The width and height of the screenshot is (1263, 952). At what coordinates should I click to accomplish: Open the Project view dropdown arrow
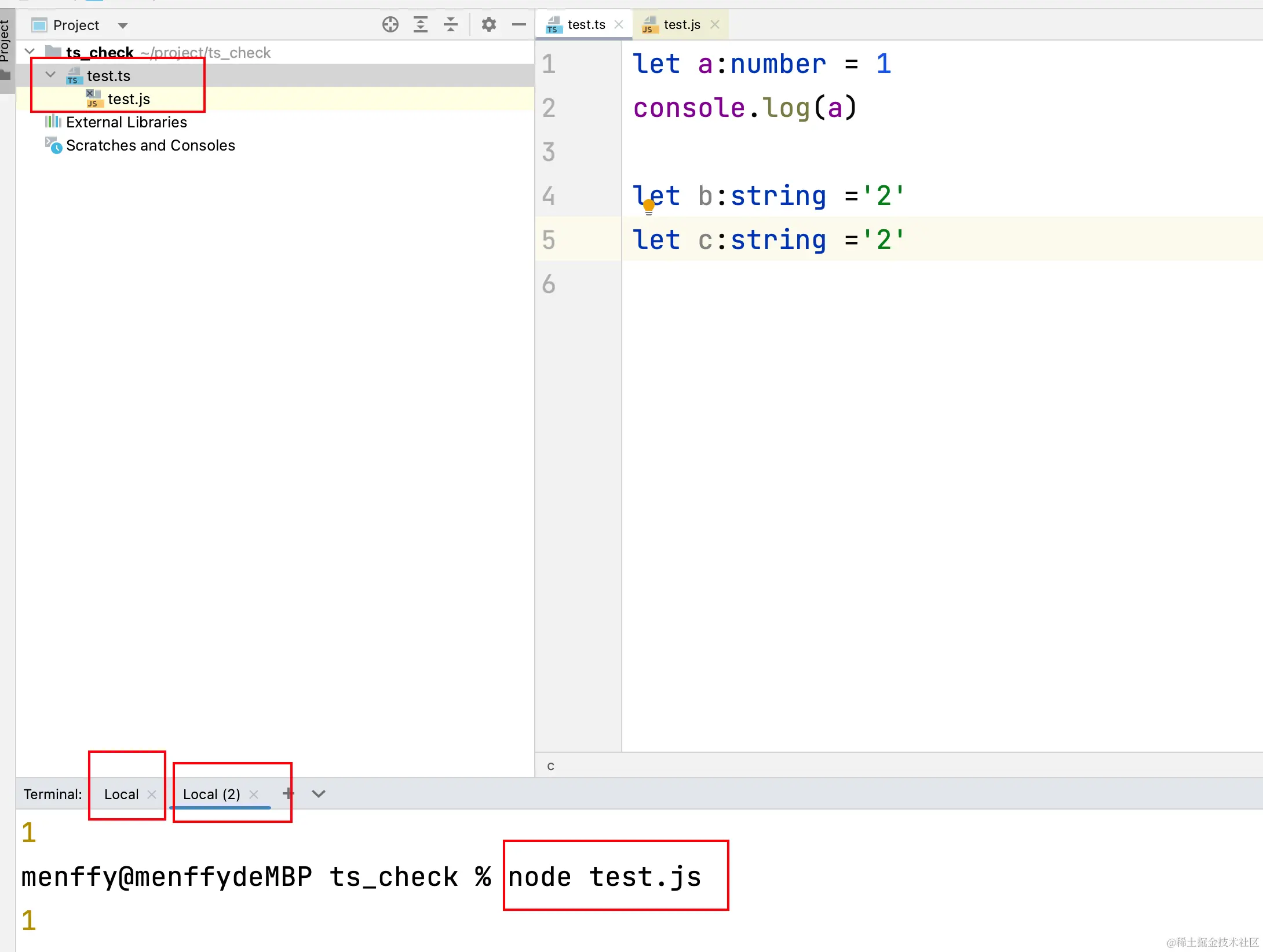pyautogui.click(x=122, y=25)
